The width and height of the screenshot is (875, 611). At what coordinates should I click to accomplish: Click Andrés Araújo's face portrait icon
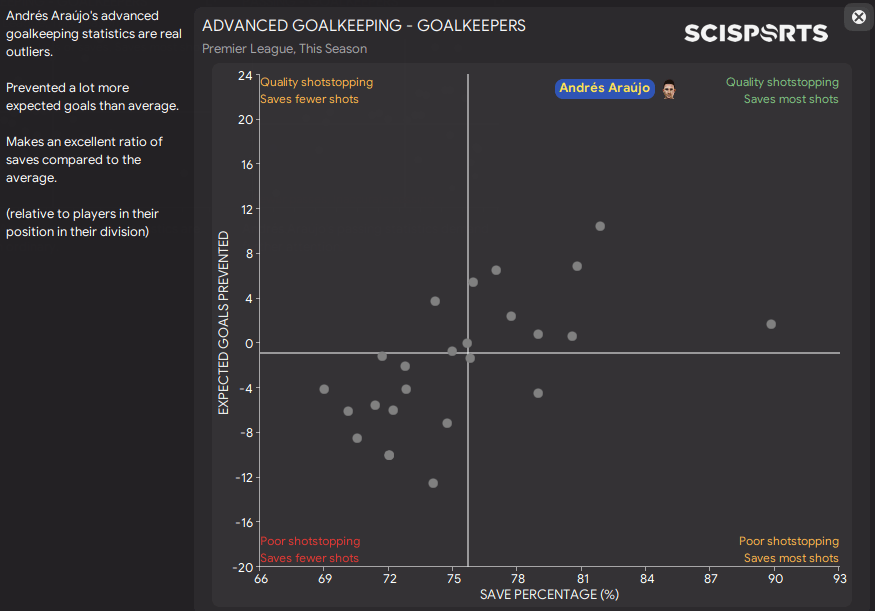tap(669, 89)
